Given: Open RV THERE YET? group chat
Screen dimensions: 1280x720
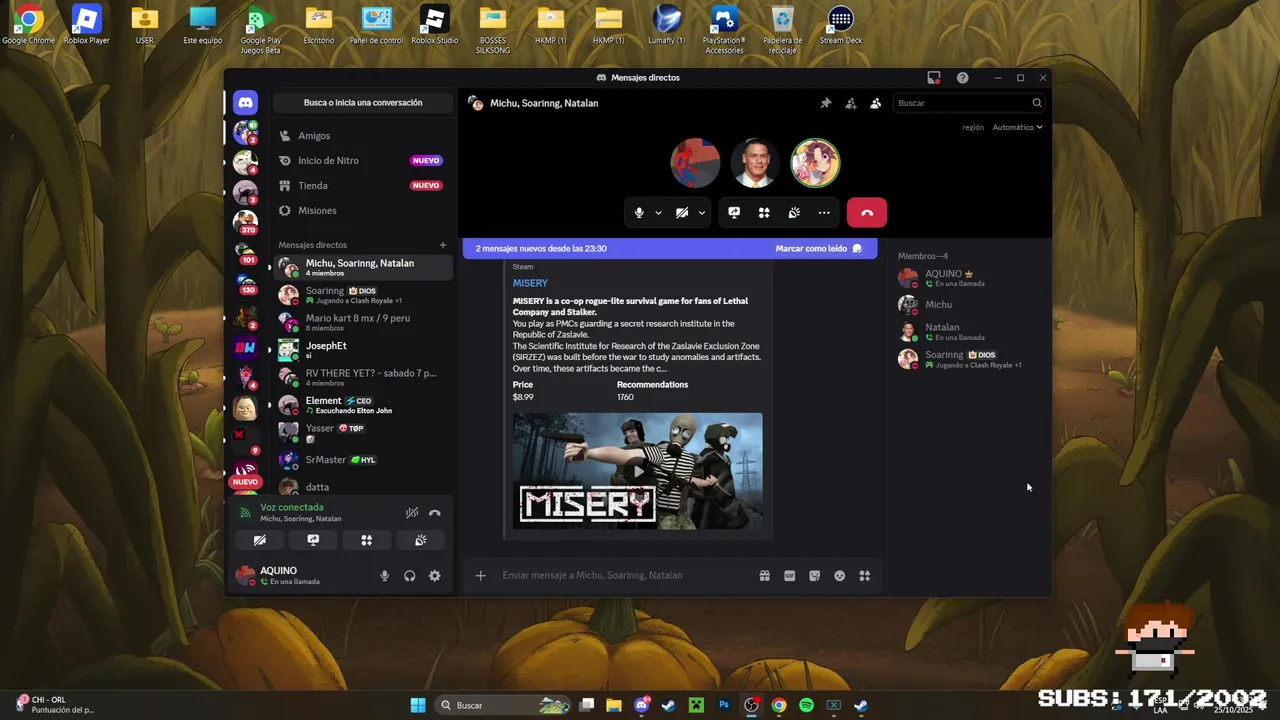Looking at the screenshot, I should (x=362, y=377).
